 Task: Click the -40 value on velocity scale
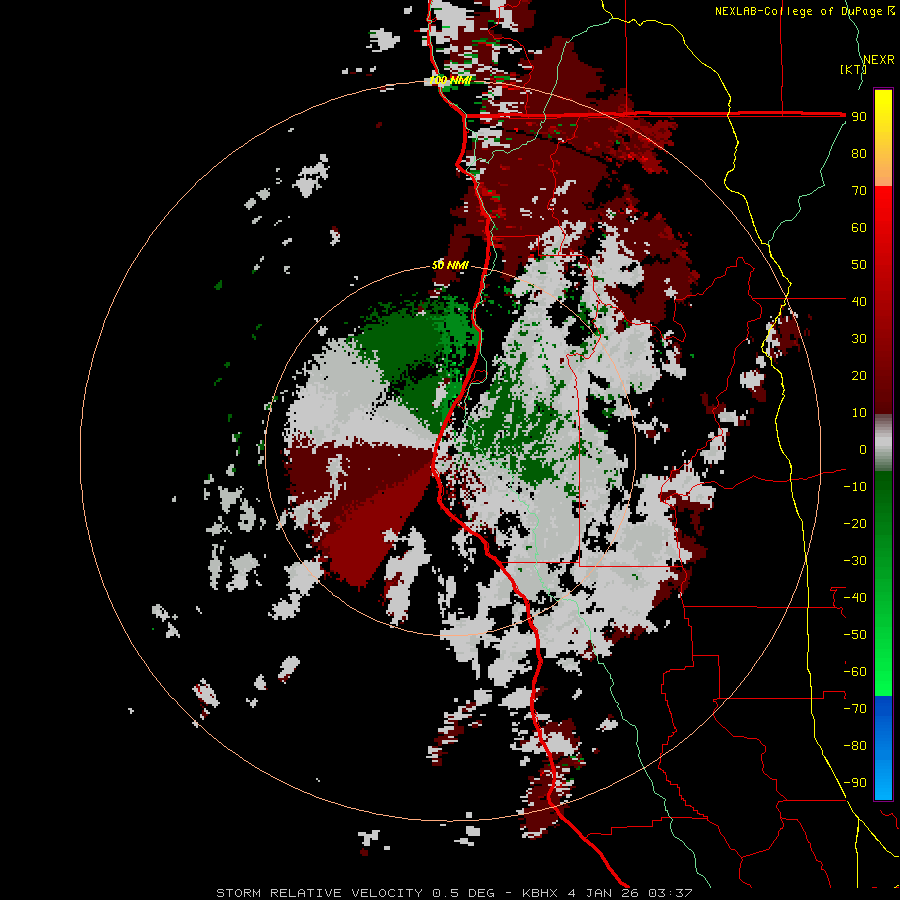(x=855, y=598)
